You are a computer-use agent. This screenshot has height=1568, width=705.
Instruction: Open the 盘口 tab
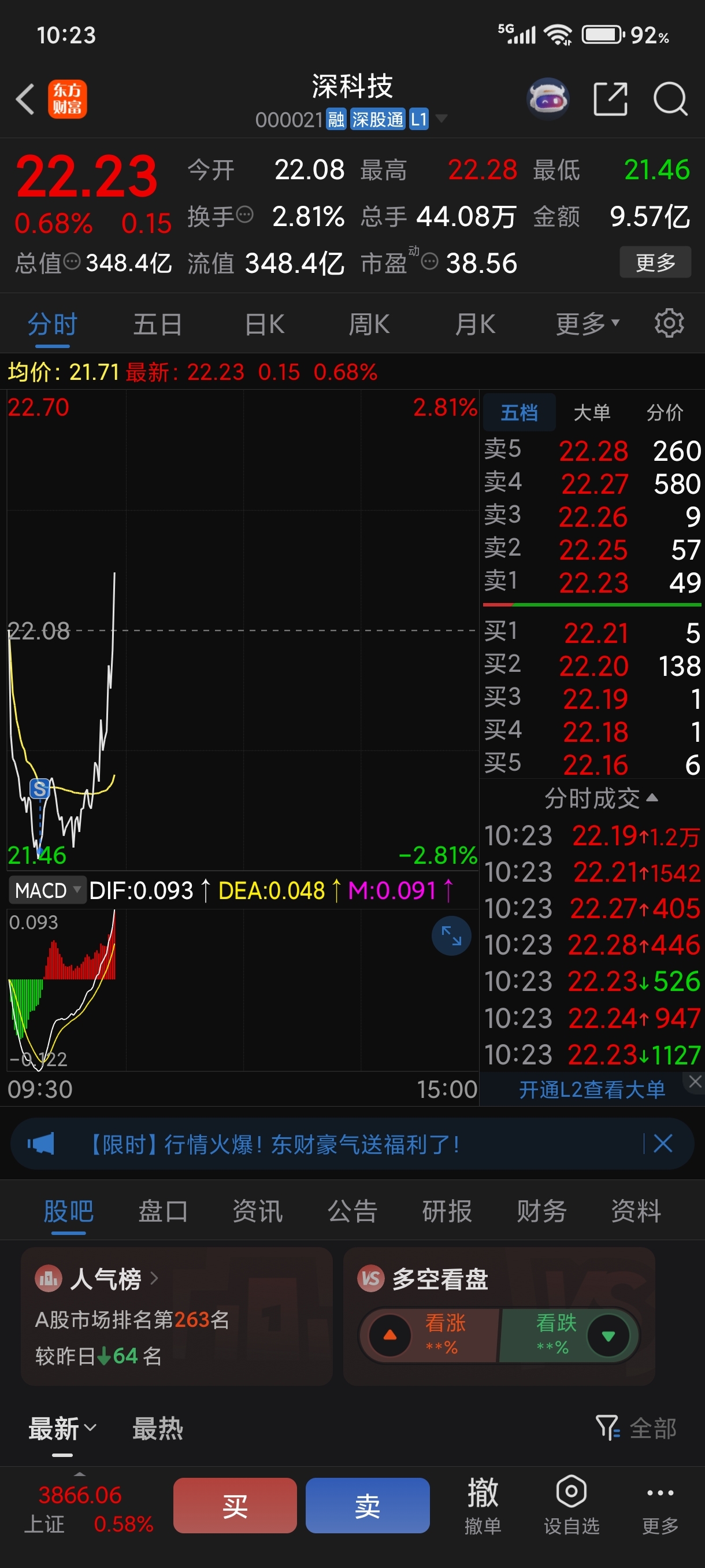163,1211
